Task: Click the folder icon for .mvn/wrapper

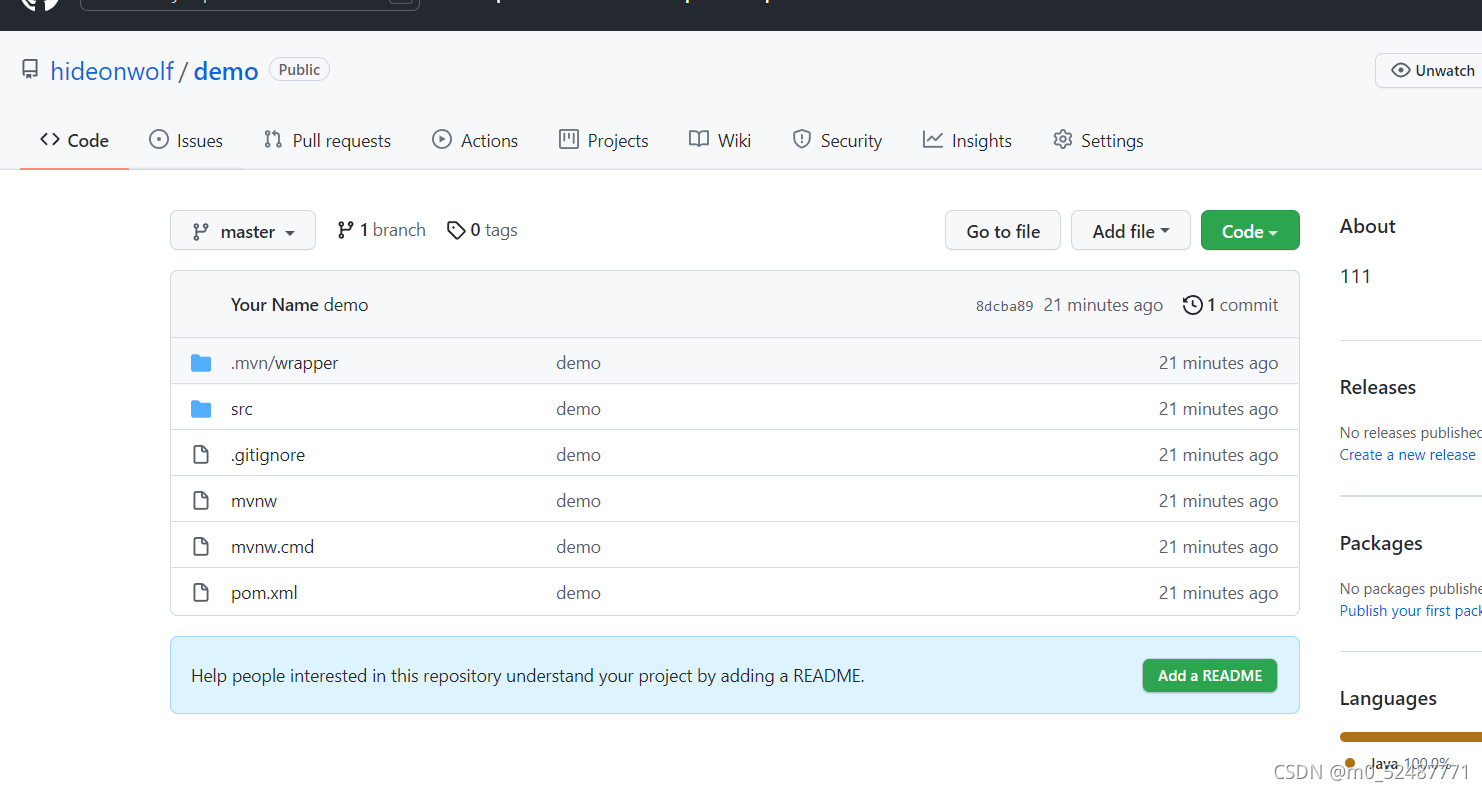Action: pos(201,363)
